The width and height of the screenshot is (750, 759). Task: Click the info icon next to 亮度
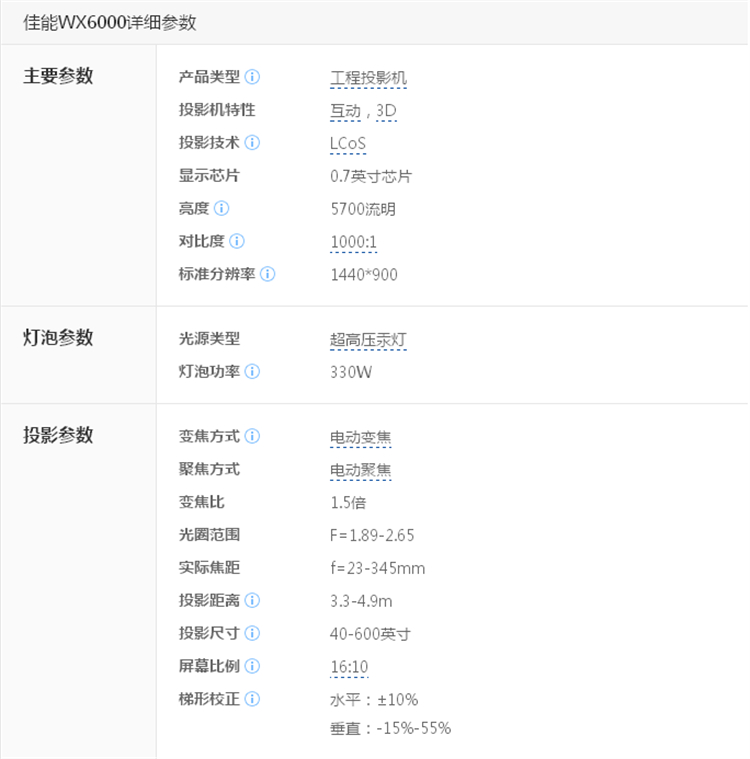pyautogui.click(x=221, y=209)
